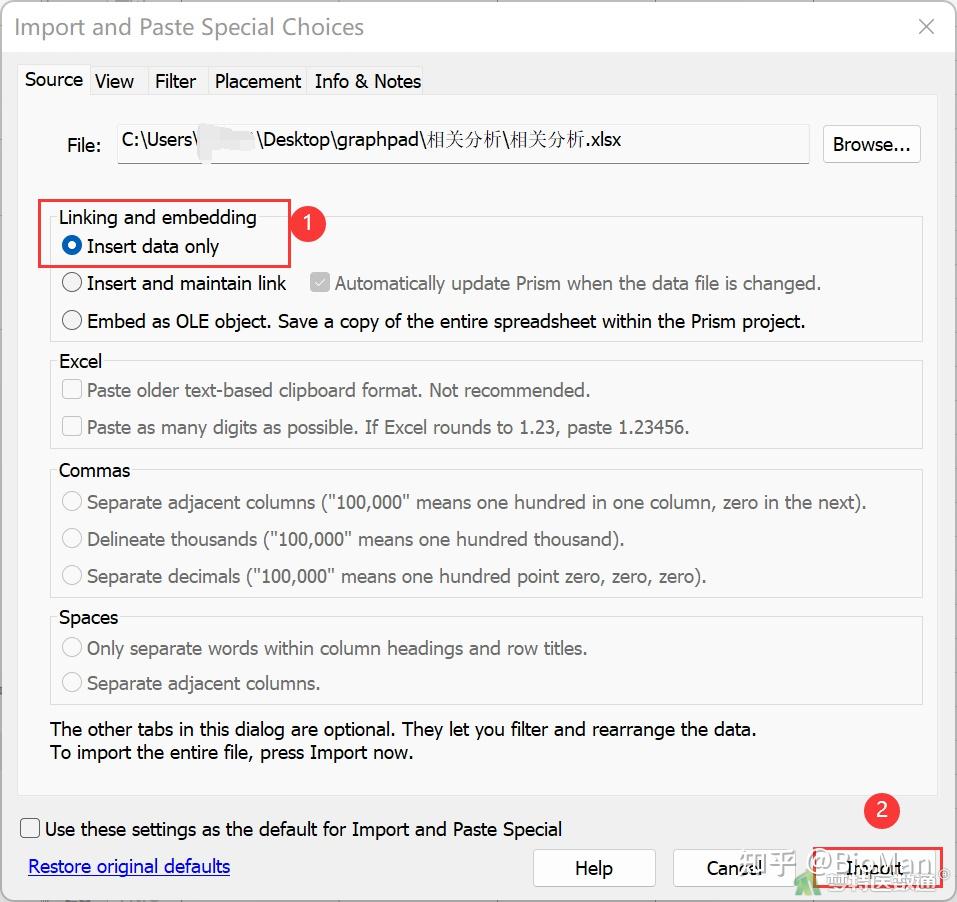The height and width of the screenshot is (902, 957).
Task: Enable Paste as many digits as possible
Action: (72, 427)
